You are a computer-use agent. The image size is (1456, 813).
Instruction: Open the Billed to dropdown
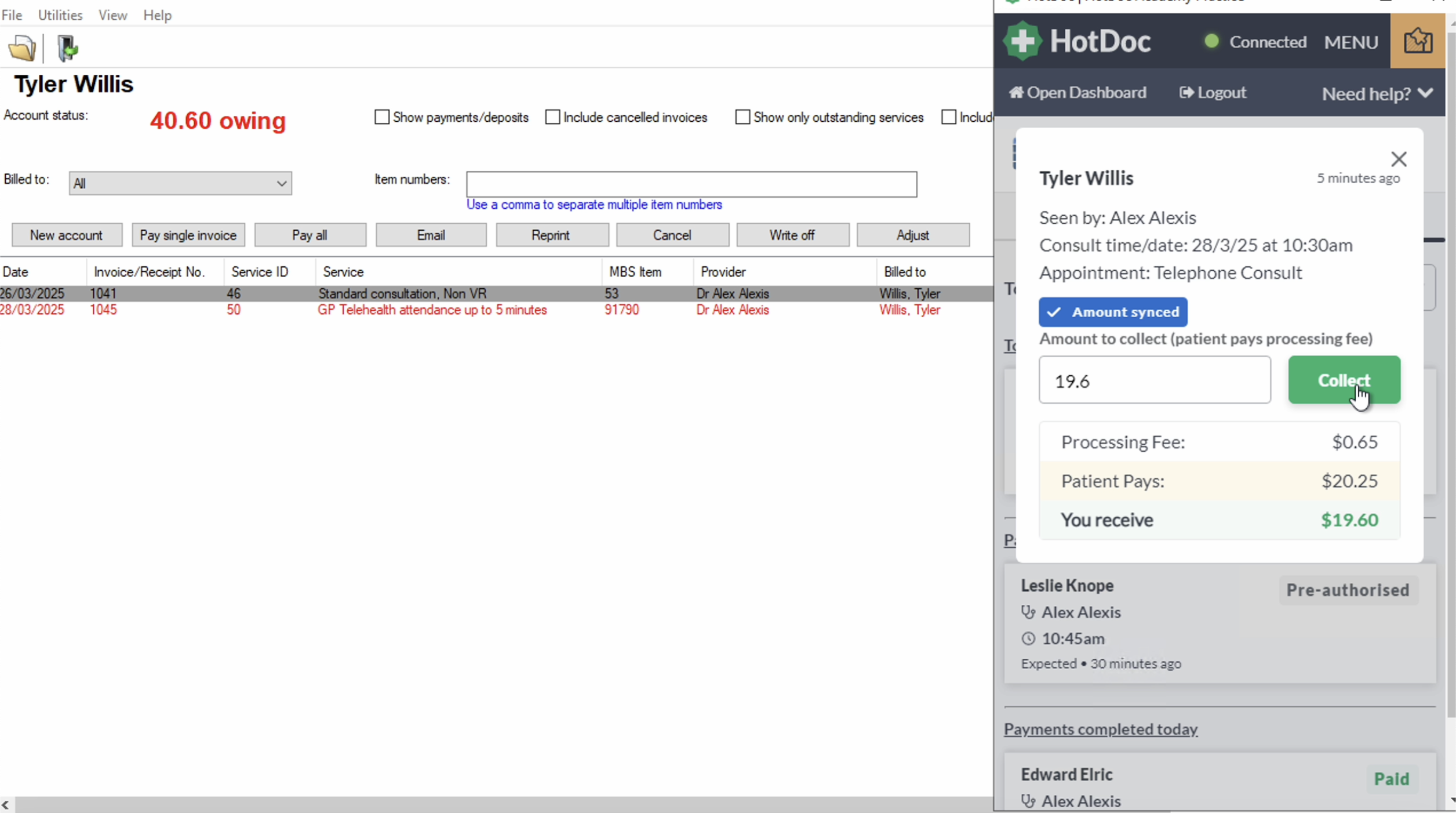(180, 183)
